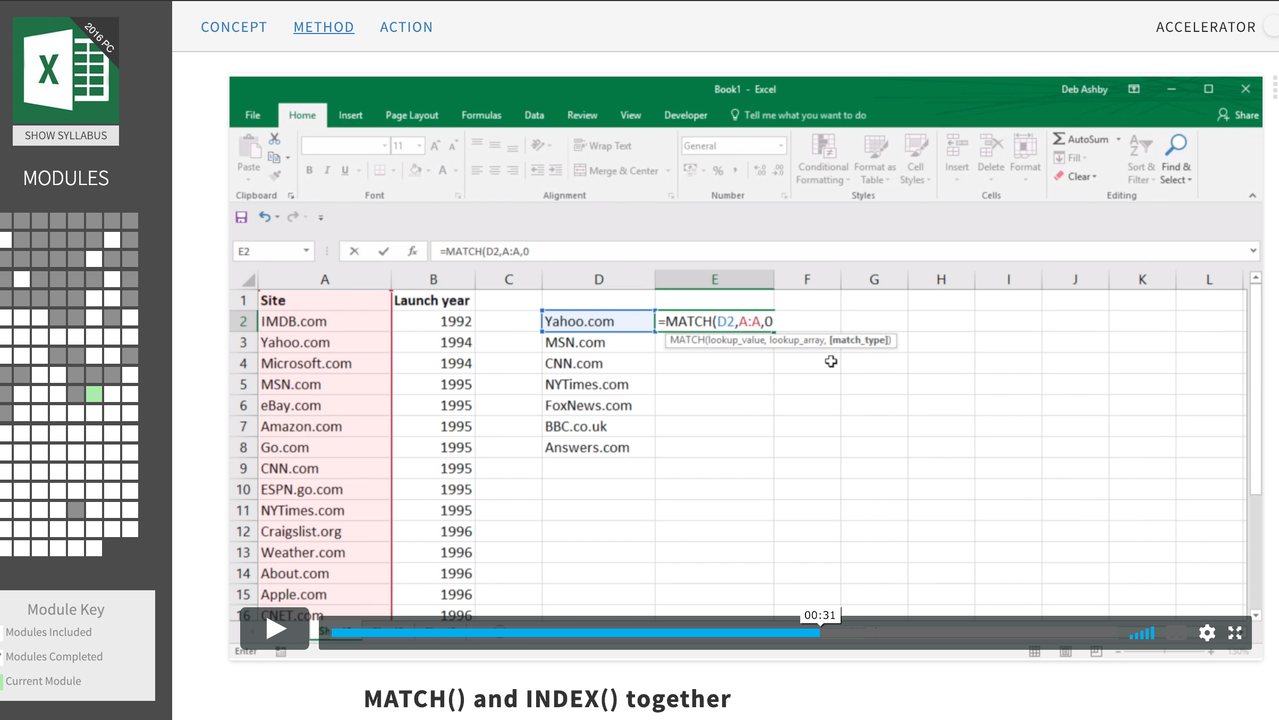
Task: Toggle Wrap Text in Alignment group
Action: (602, 146)
